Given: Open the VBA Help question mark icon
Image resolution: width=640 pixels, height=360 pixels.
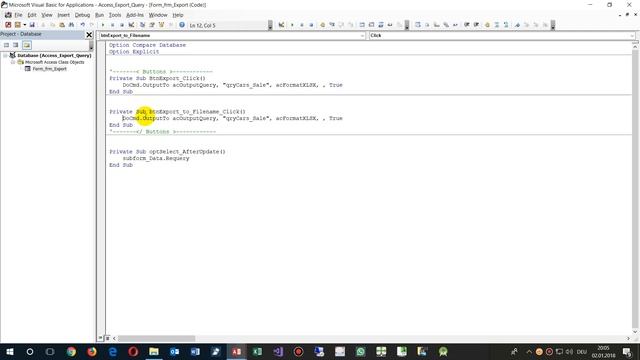Looking at the screenshot, I should [182, 25].
